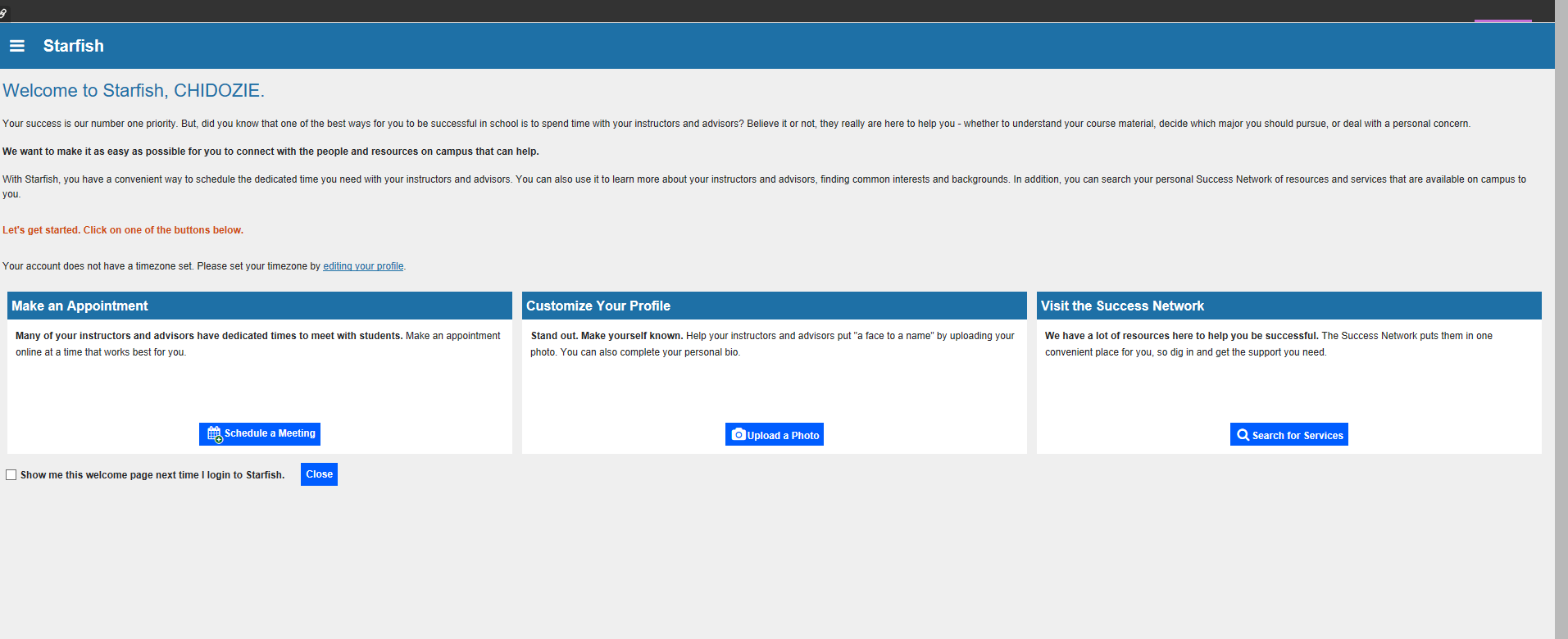Click the Visit the Success Network header
This screenshot has width=1568, height=639.
click(x=1289, y=306)
